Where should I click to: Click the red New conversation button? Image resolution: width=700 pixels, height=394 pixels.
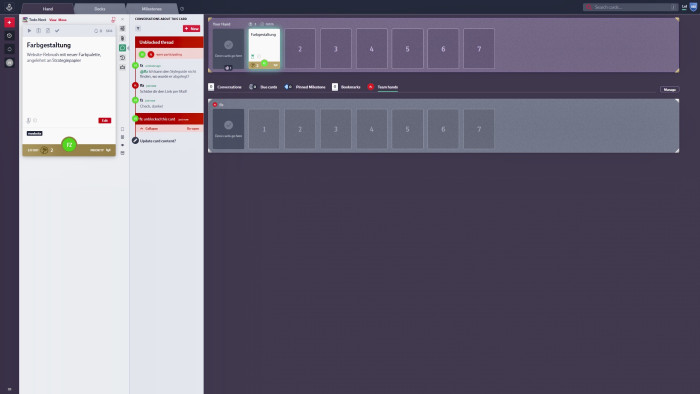coord(192,29)
